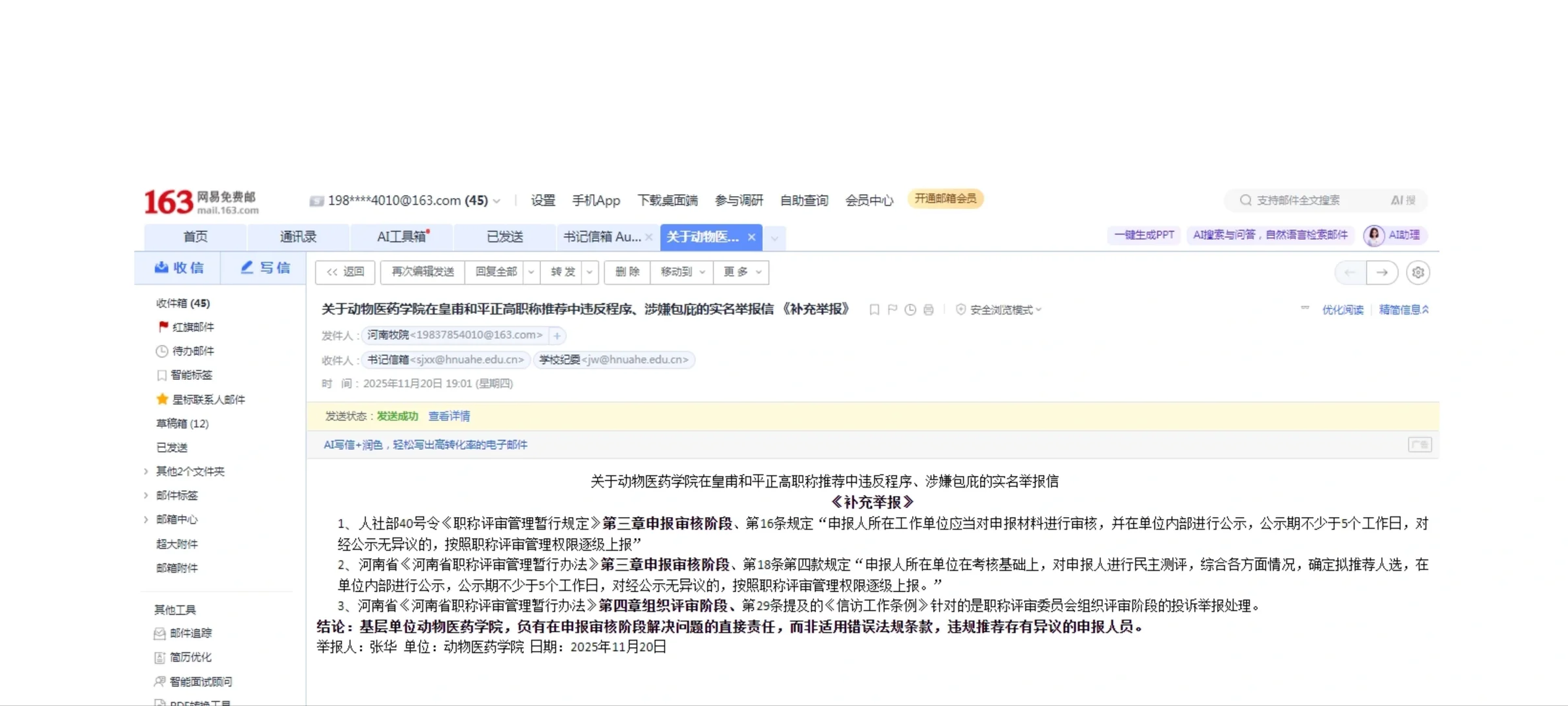Click the 查看详情 details link

pyautogui.click(x=448, y=416)
